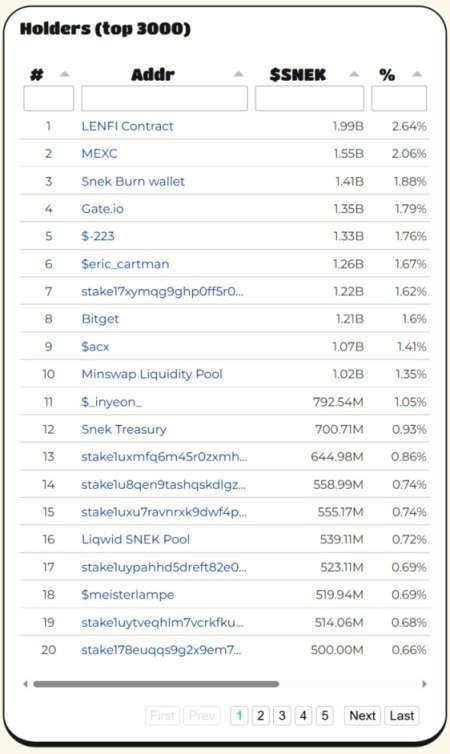
Task: Open the Snek Burn wallet link
Action: (x=133, y=181)
